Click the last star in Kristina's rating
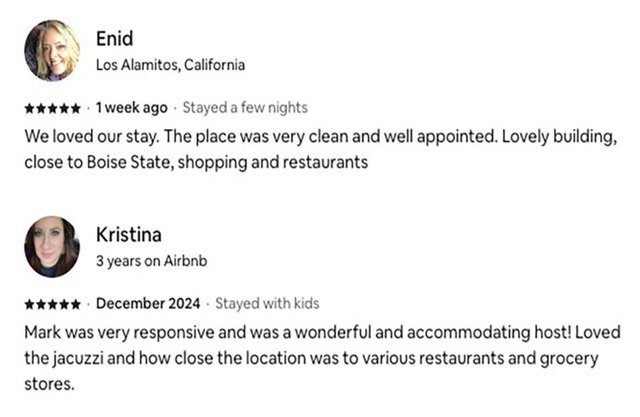Screen dimensions: 640x417 (x=75, y=304)
